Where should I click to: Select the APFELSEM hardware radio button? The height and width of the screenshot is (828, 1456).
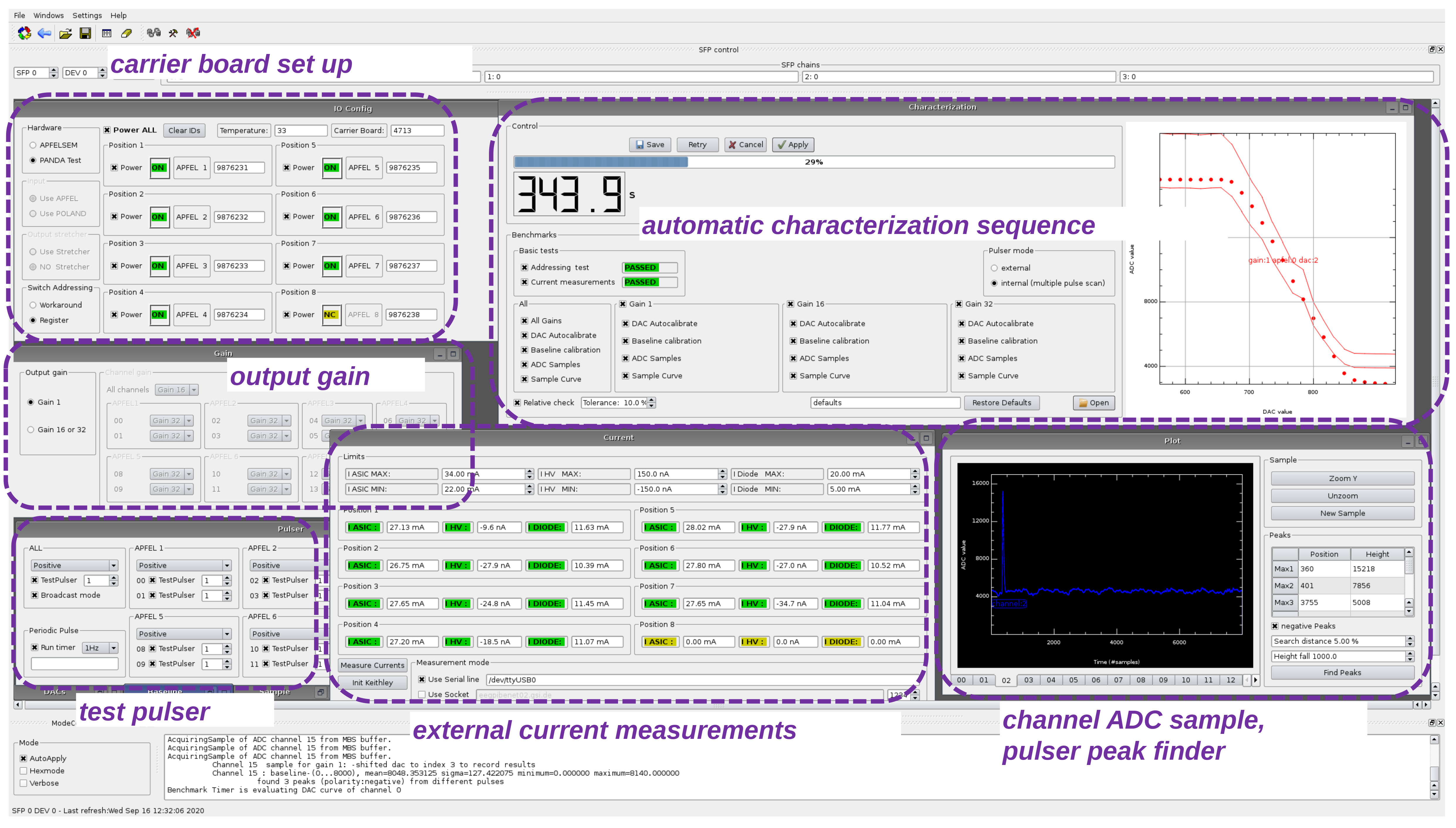(x=33, y=145)
